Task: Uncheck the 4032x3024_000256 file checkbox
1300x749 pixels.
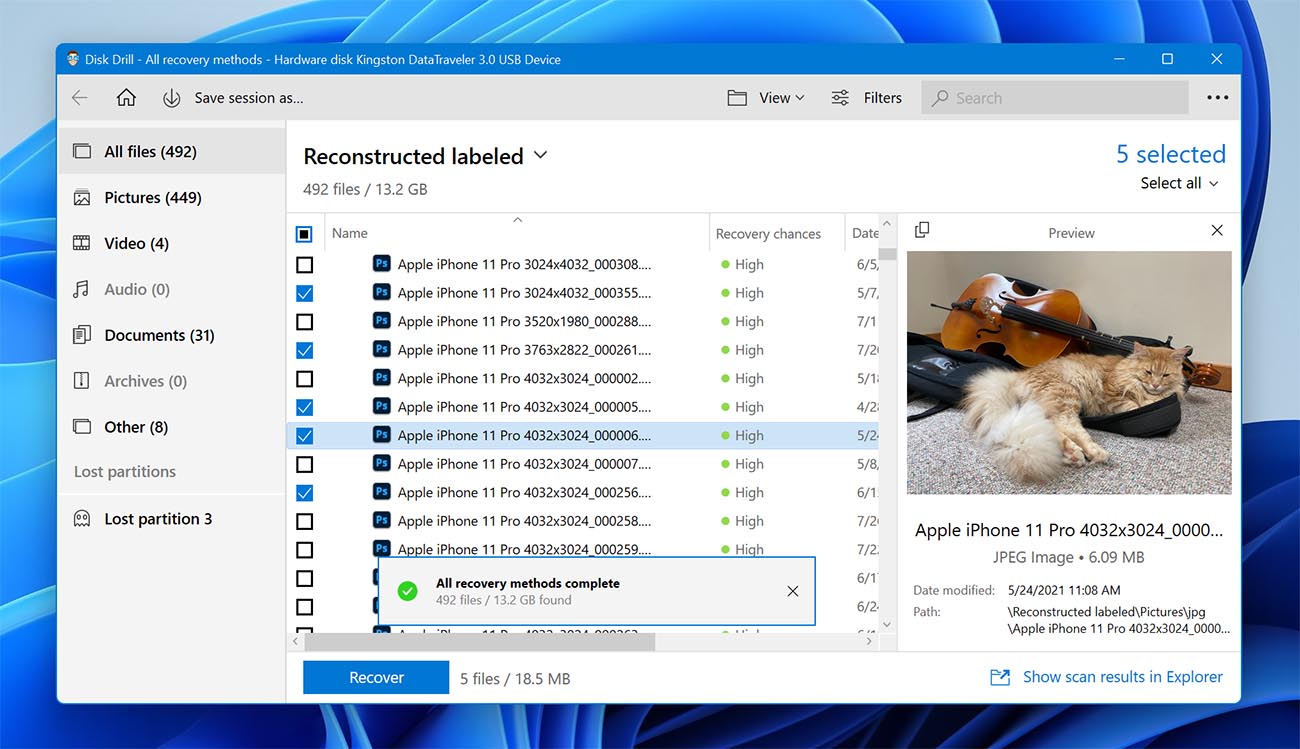Action: tap(304, 493)
